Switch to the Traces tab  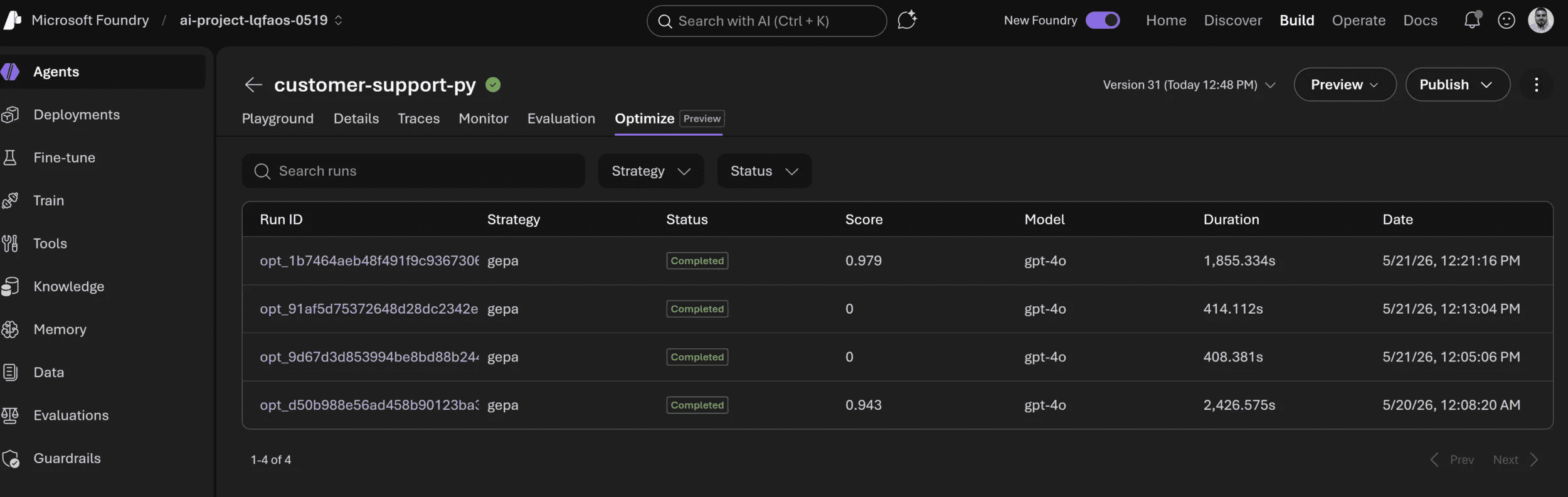tap(419, 119)
